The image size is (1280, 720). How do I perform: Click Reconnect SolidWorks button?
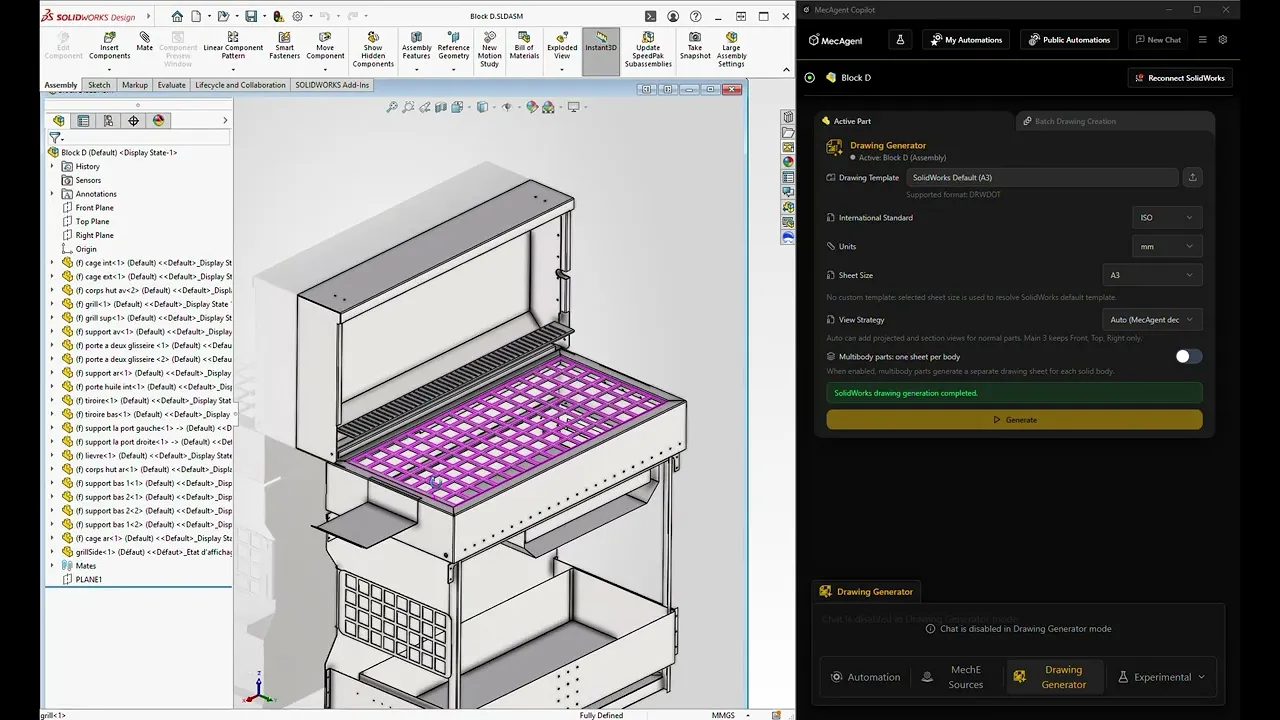(1179, 77)
